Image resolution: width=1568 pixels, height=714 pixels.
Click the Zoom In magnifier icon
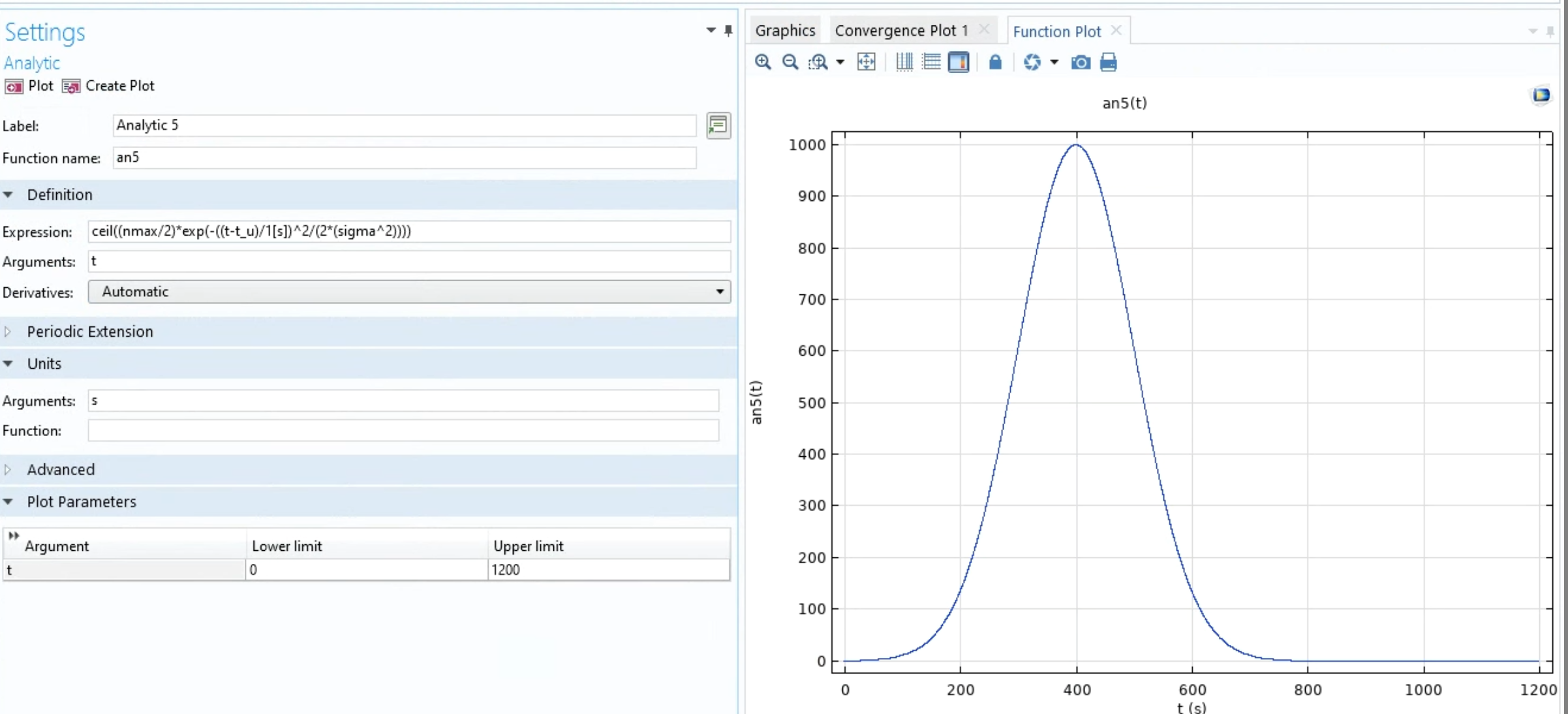[762, 62]
